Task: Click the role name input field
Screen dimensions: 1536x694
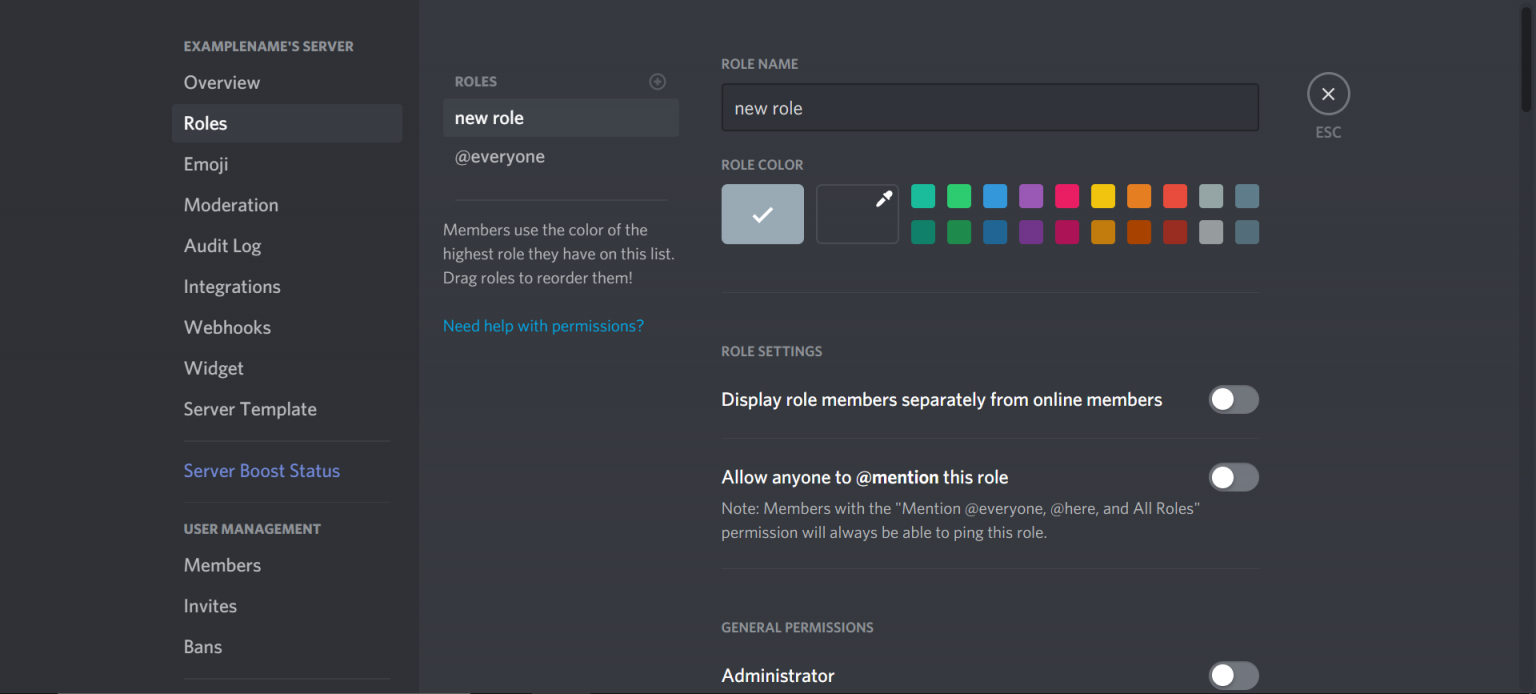Action: tap(990, 108)
